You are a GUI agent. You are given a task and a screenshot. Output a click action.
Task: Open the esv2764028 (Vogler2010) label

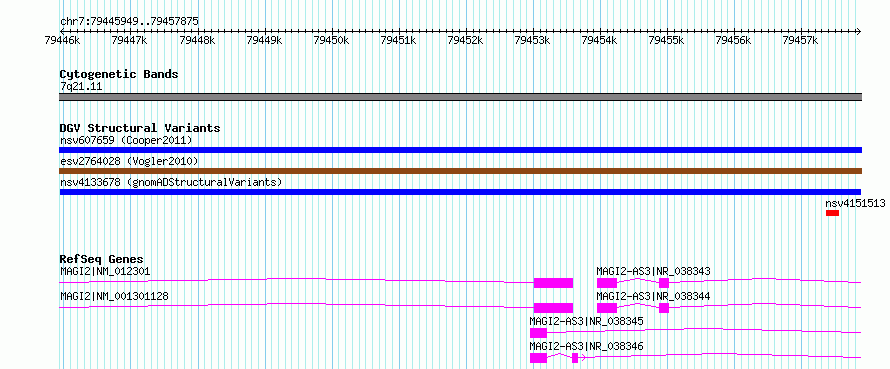(129, 162)
